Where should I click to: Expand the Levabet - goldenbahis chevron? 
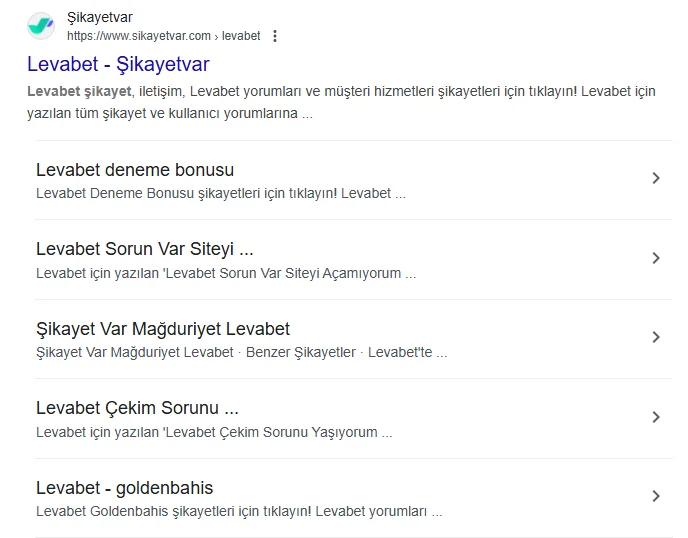[x=656, y=496]
